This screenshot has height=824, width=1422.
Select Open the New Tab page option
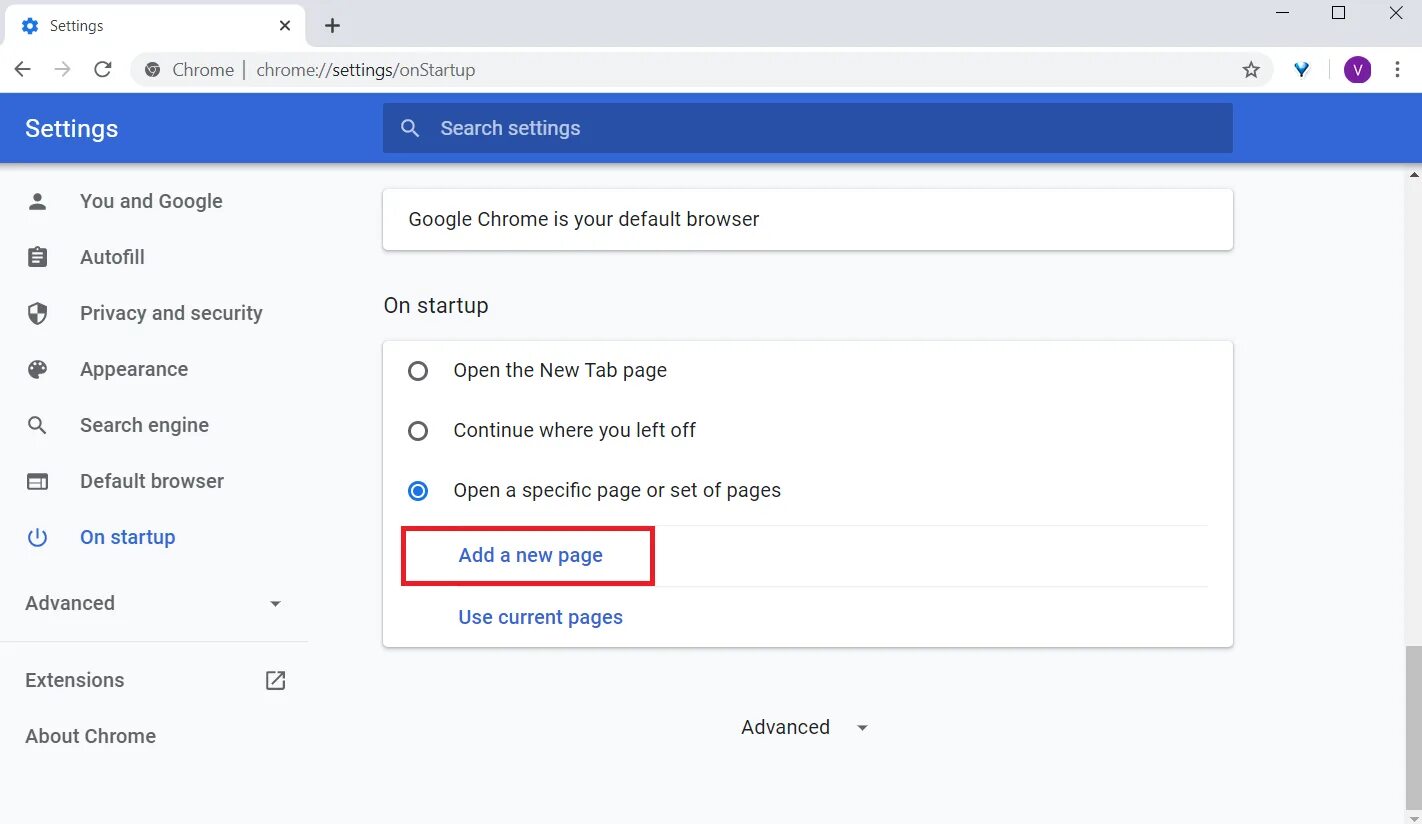click(x=418, y=371)
